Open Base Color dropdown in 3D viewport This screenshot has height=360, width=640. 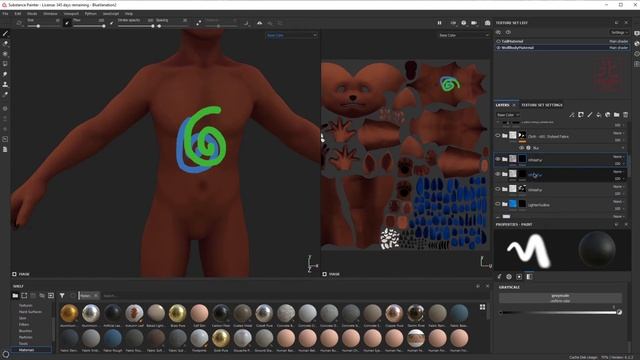pos(291,36)
